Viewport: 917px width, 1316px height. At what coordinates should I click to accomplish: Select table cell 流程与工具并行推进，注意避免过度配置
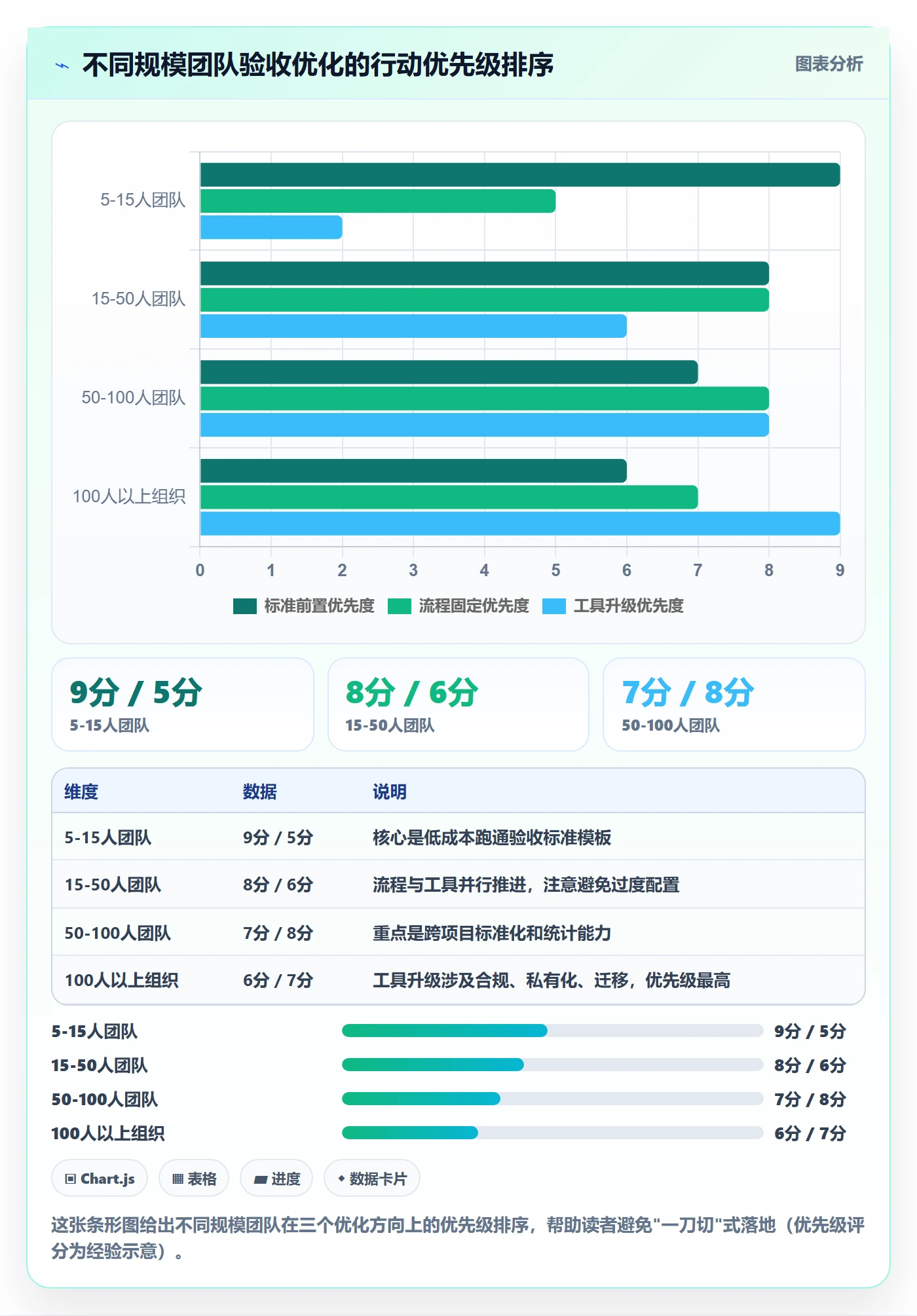[526, 885]
